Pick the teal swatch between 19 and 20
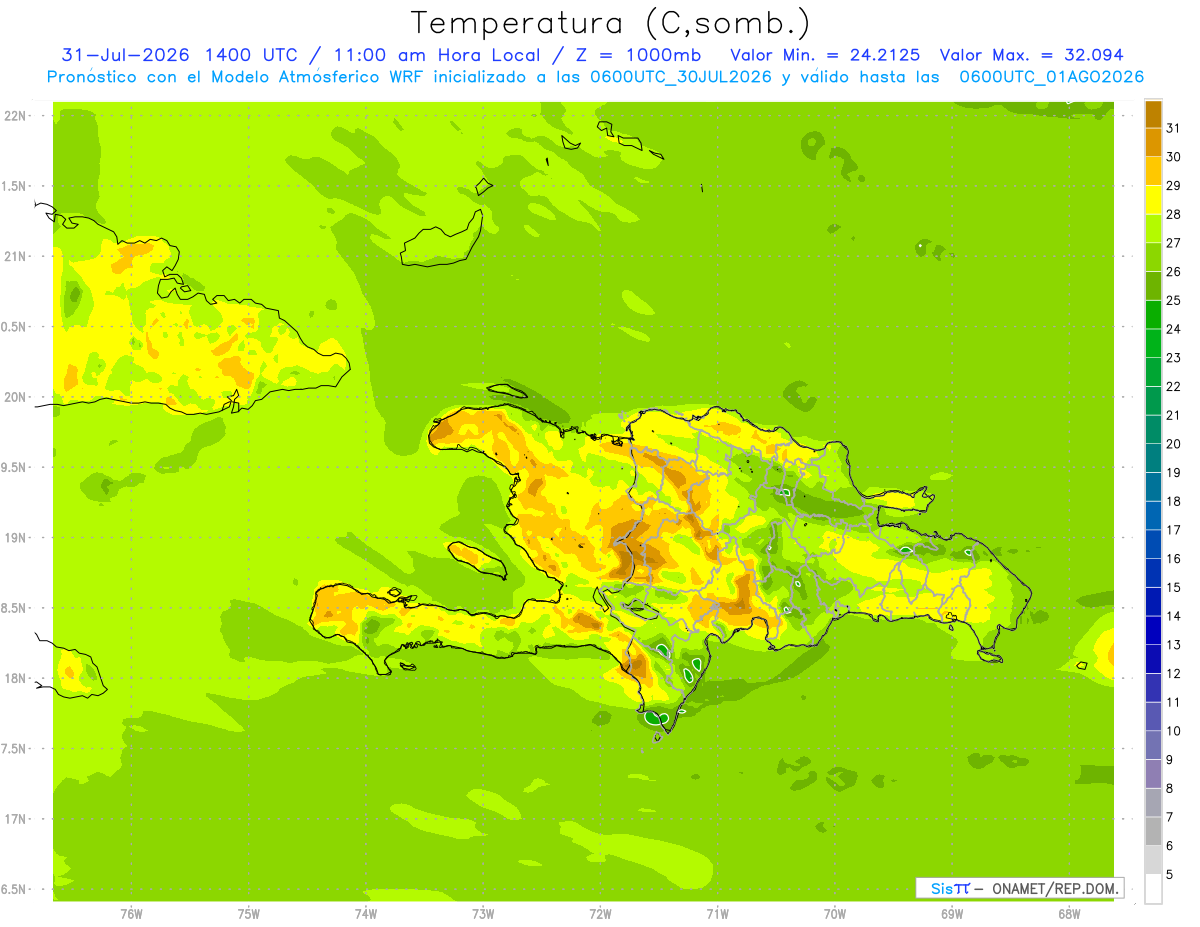The height and width of the screenshot is (927, 1200). (x=1153, y=458)
